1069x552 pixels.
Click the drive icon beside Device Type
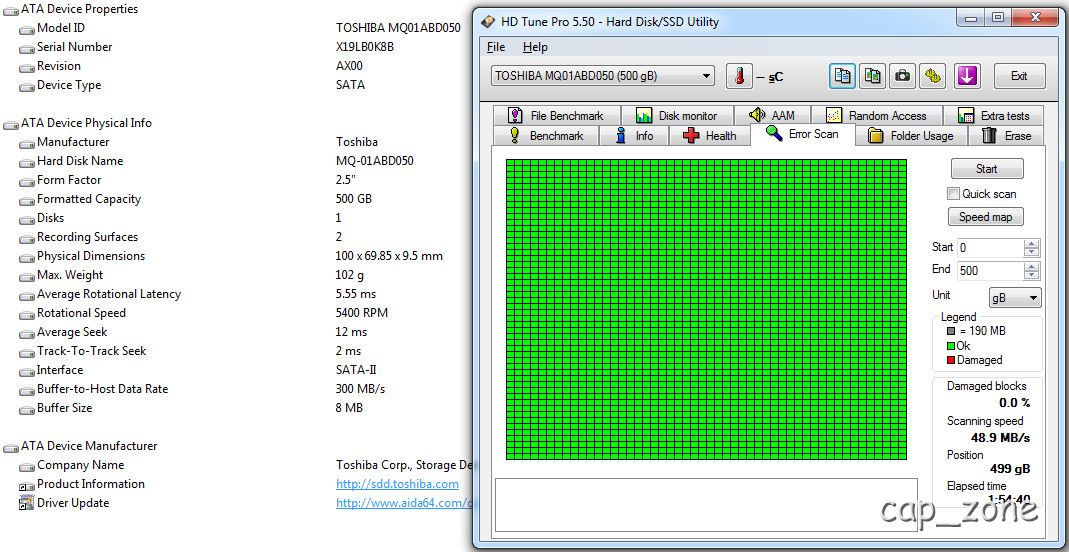[x=27, y=87]
